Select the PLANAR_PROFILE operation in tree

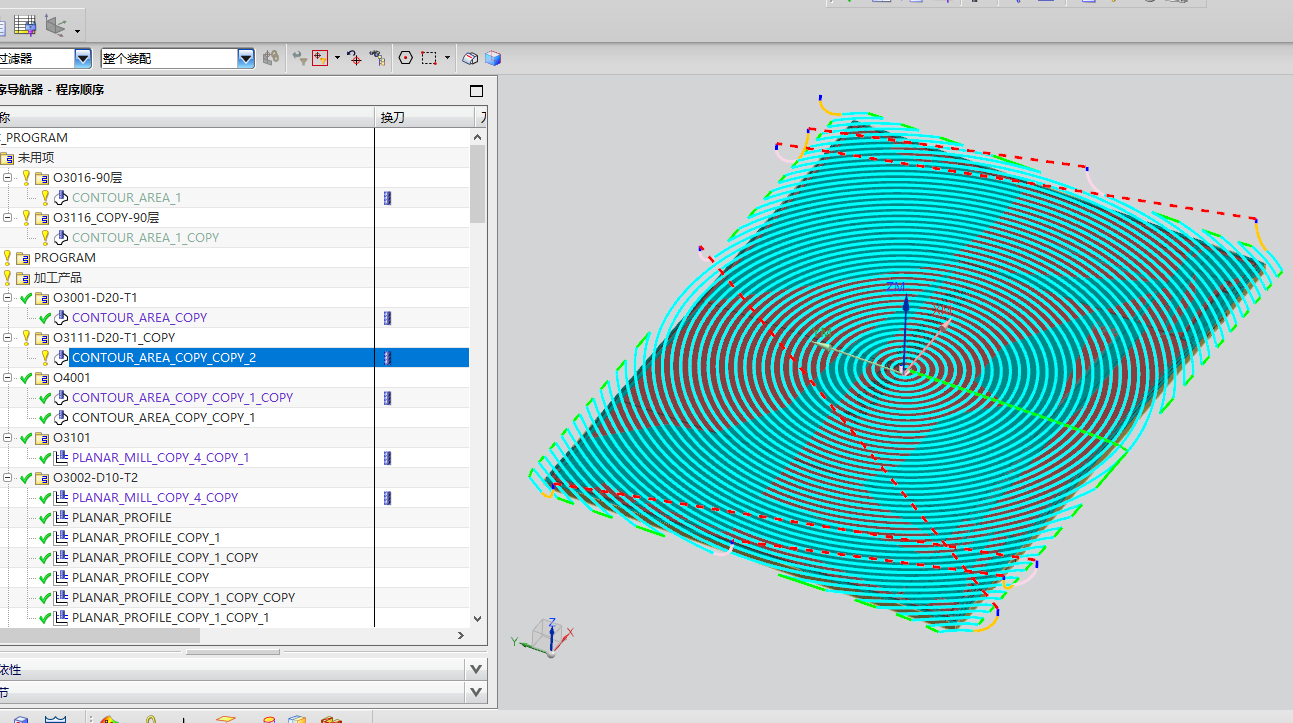[121, 518]
